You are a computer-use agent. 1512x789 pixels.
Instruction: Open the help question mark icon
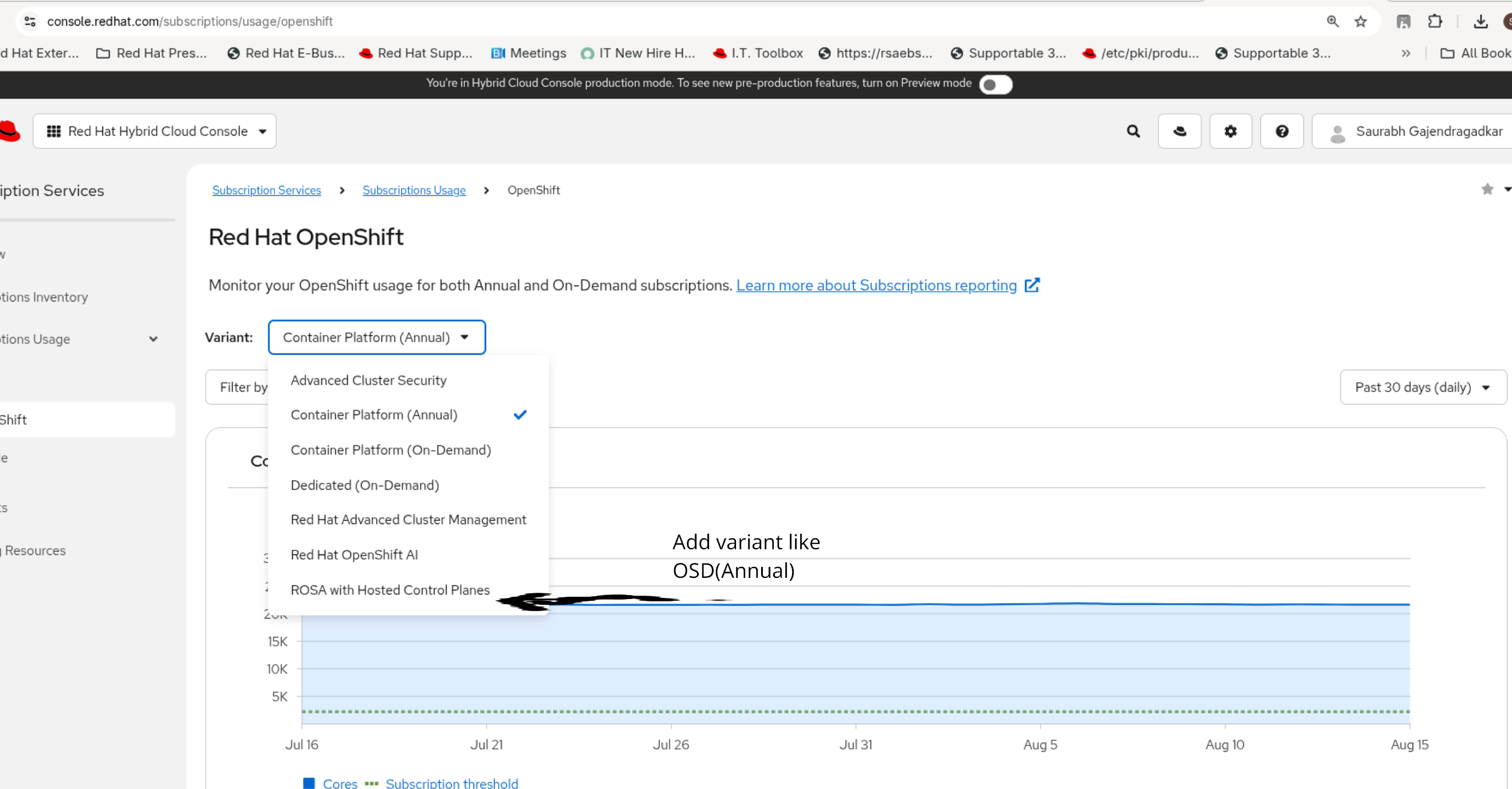point(1282,131)
